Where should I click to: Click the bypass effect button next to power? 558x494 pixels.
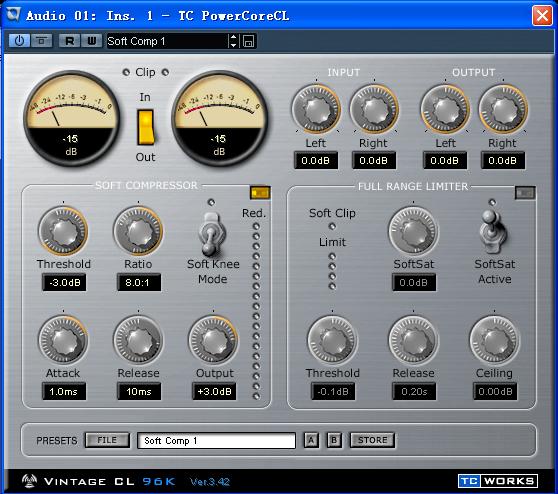tap(41, 41)
